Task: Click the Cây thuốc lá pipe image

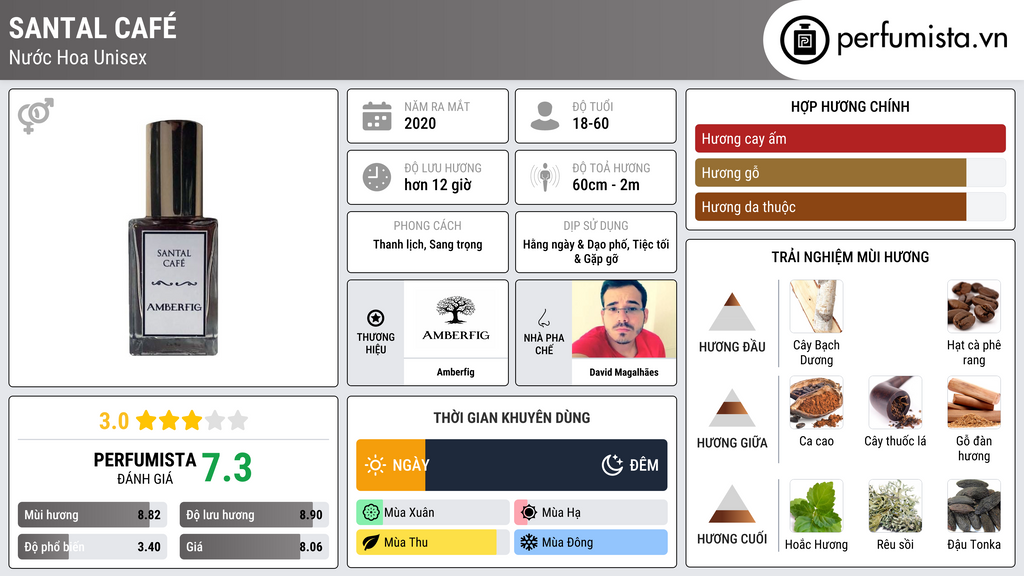Action: click(895, 402)
